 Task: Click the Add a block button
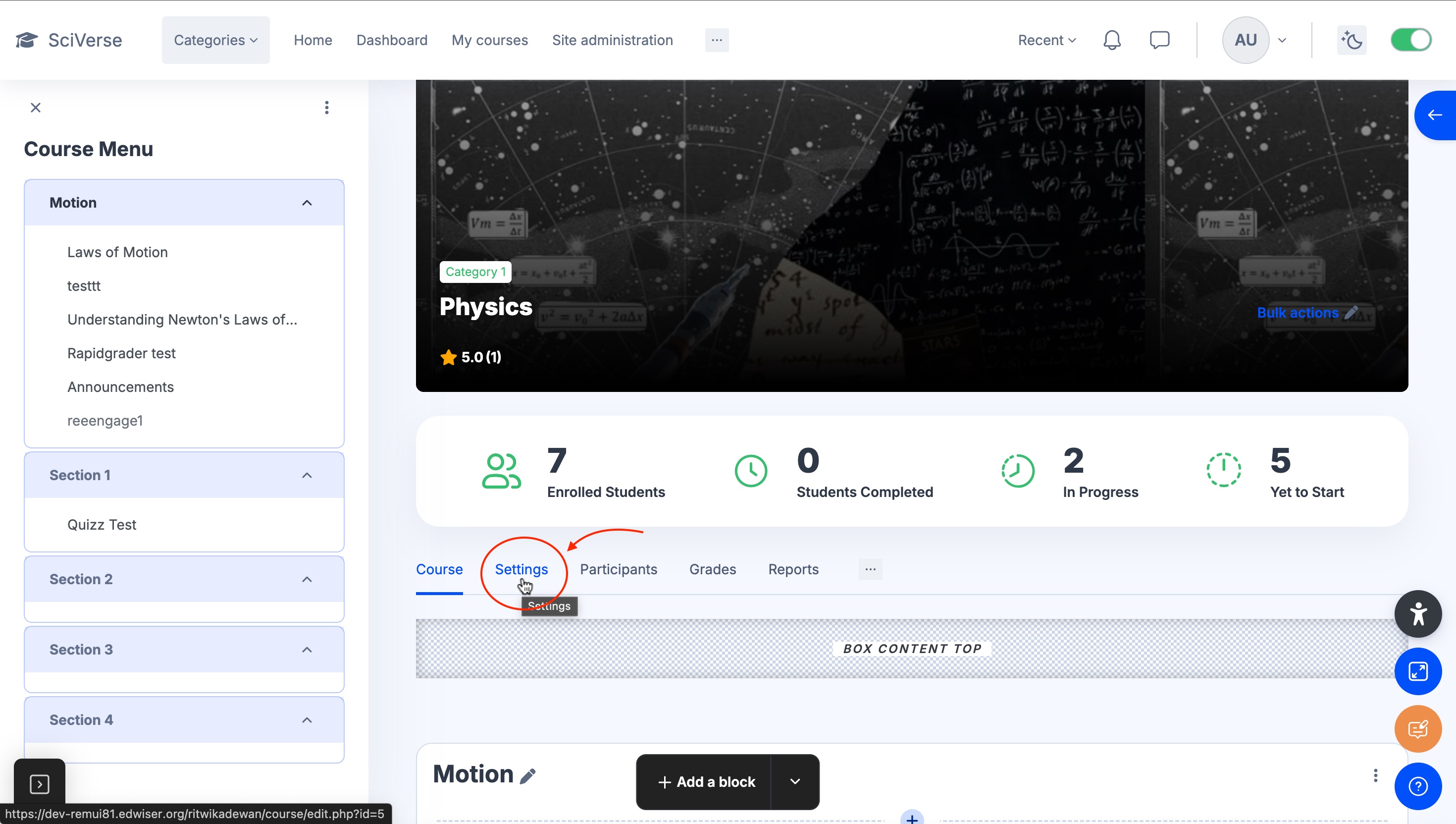pos(706,781)
